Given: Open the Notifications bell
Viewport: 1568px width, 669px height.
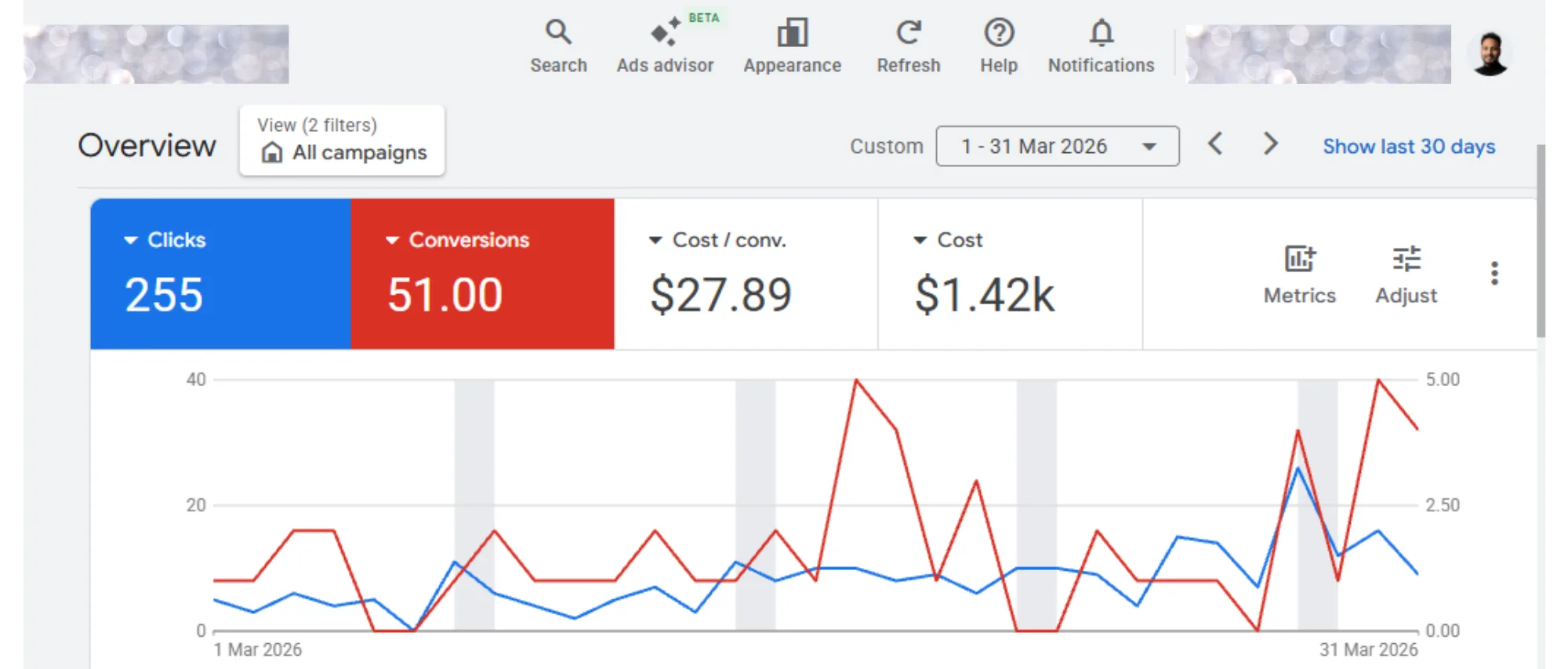Looking at the screenshot, I should (1101, 47).
